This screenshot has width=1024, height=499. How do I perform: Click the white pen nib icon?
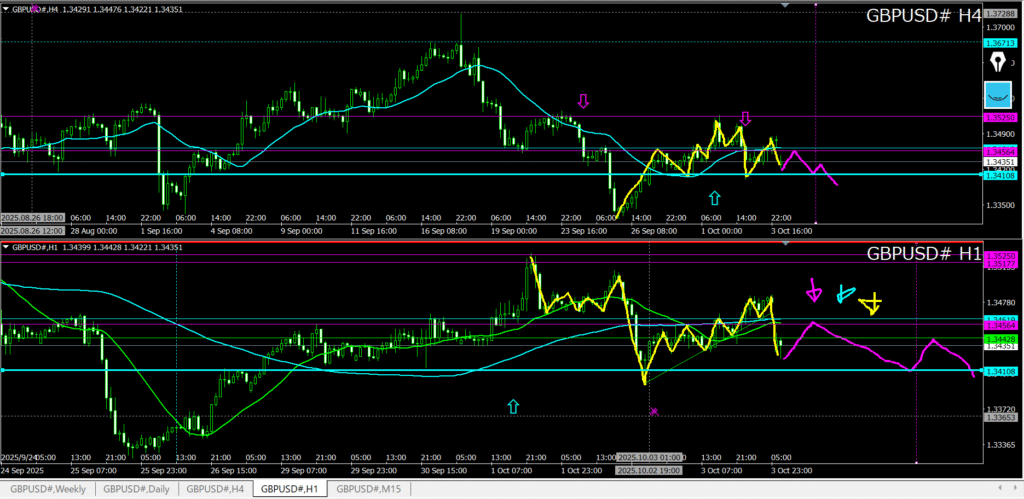coord(997,63)
